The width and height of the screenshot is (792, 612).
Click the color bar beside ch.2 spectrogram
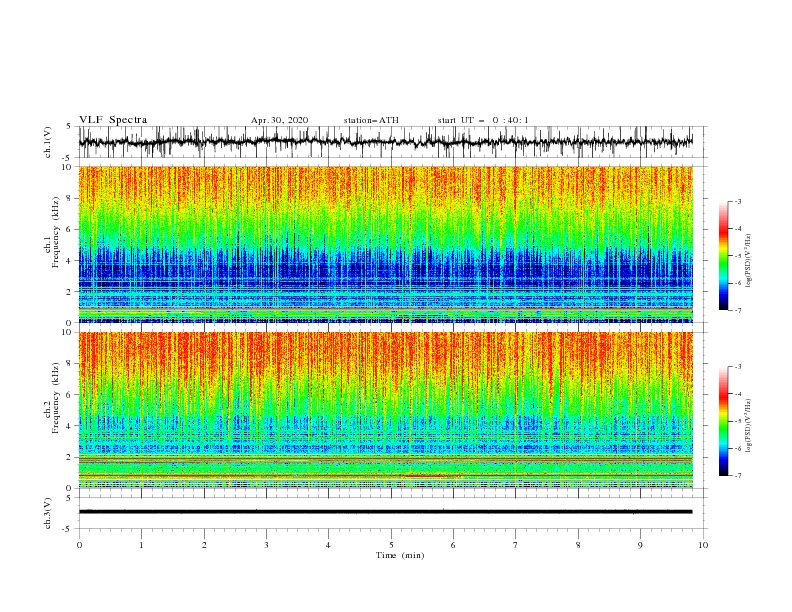pyautogui.click(x=723, y=421)
